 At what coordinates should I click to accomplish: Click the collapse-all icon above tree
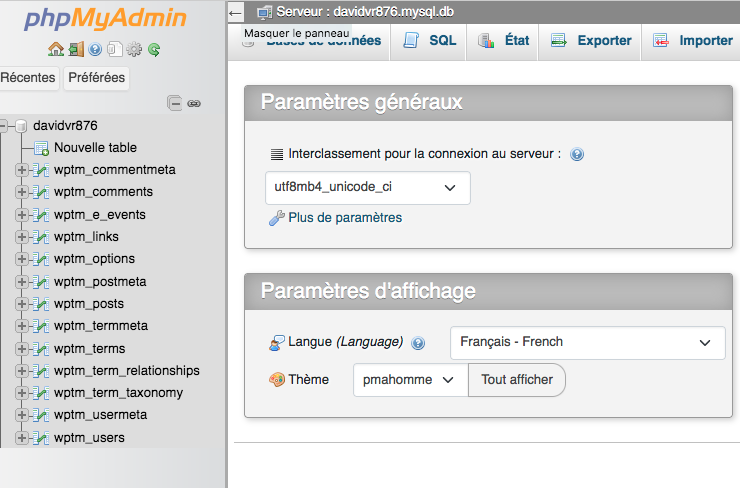coord(175,102)
